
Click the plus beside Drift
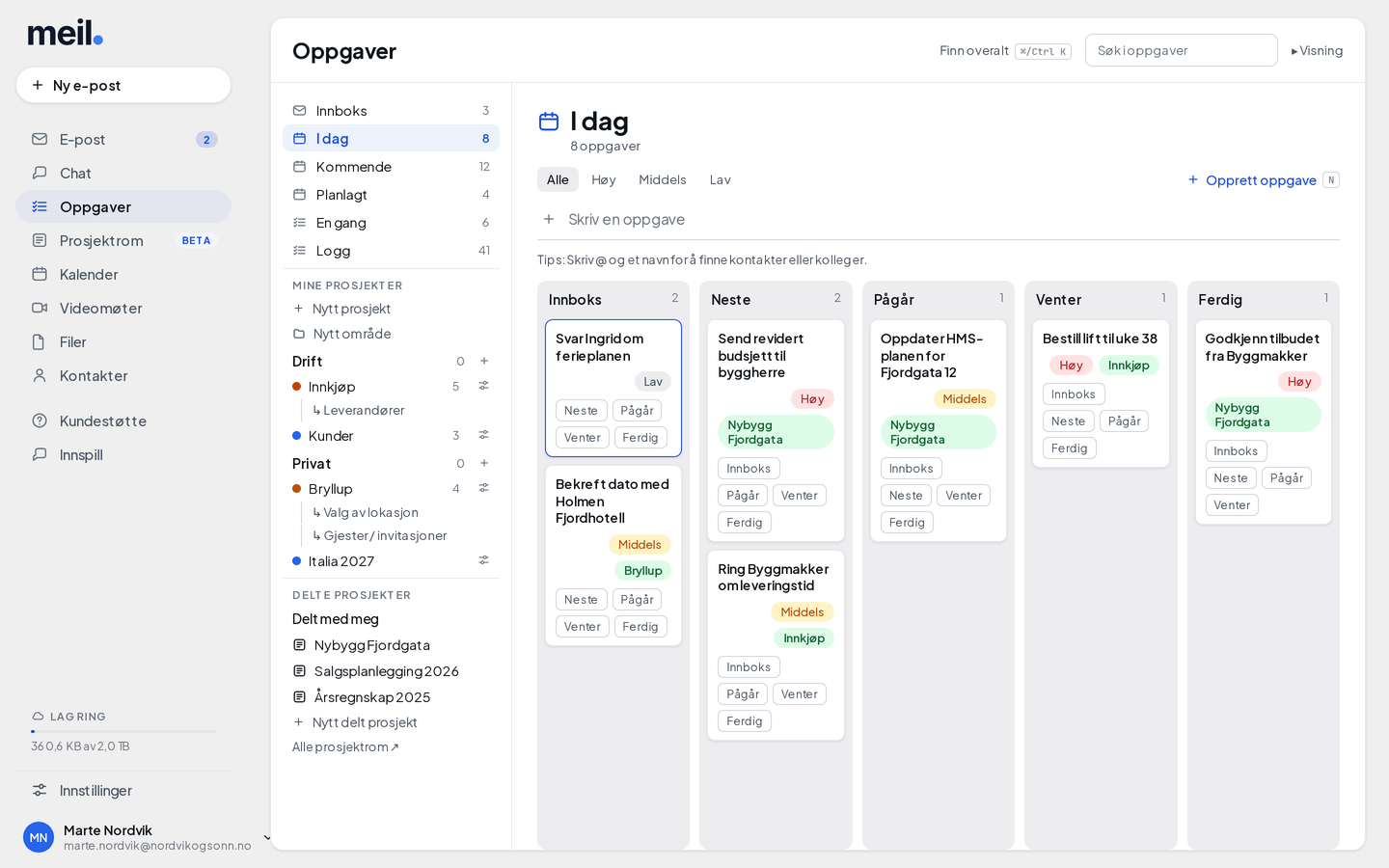484,361
